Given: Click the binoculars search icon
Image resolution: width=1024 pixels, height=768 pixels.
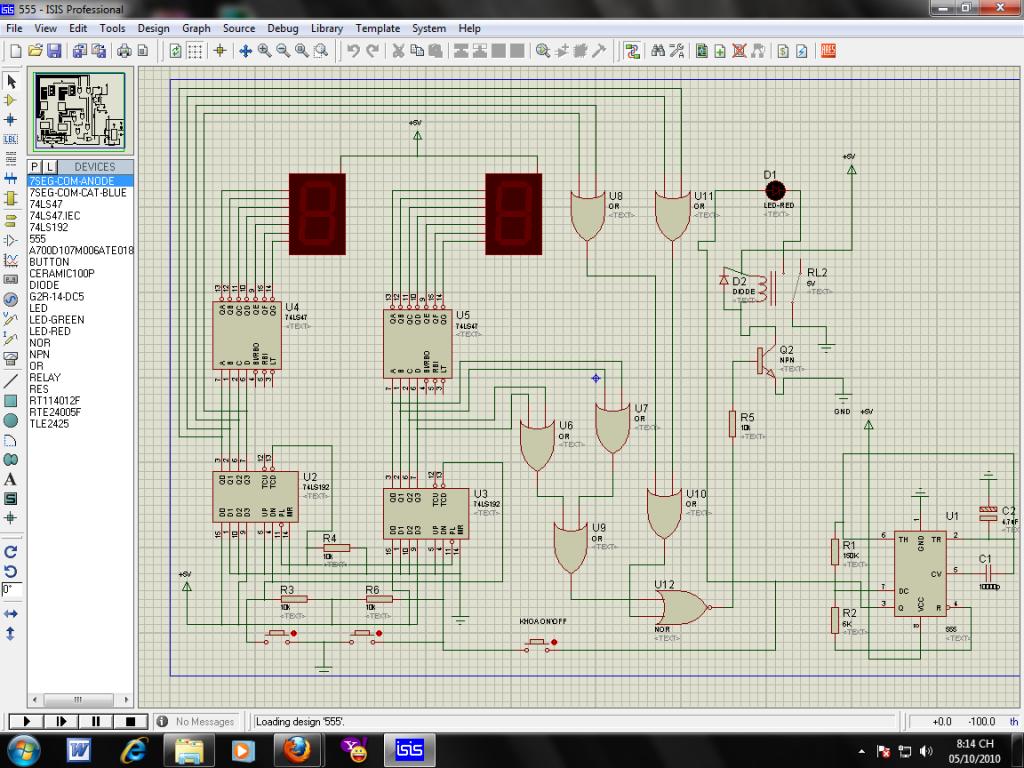Looking at the screenshot, I should tap(658, 50).
